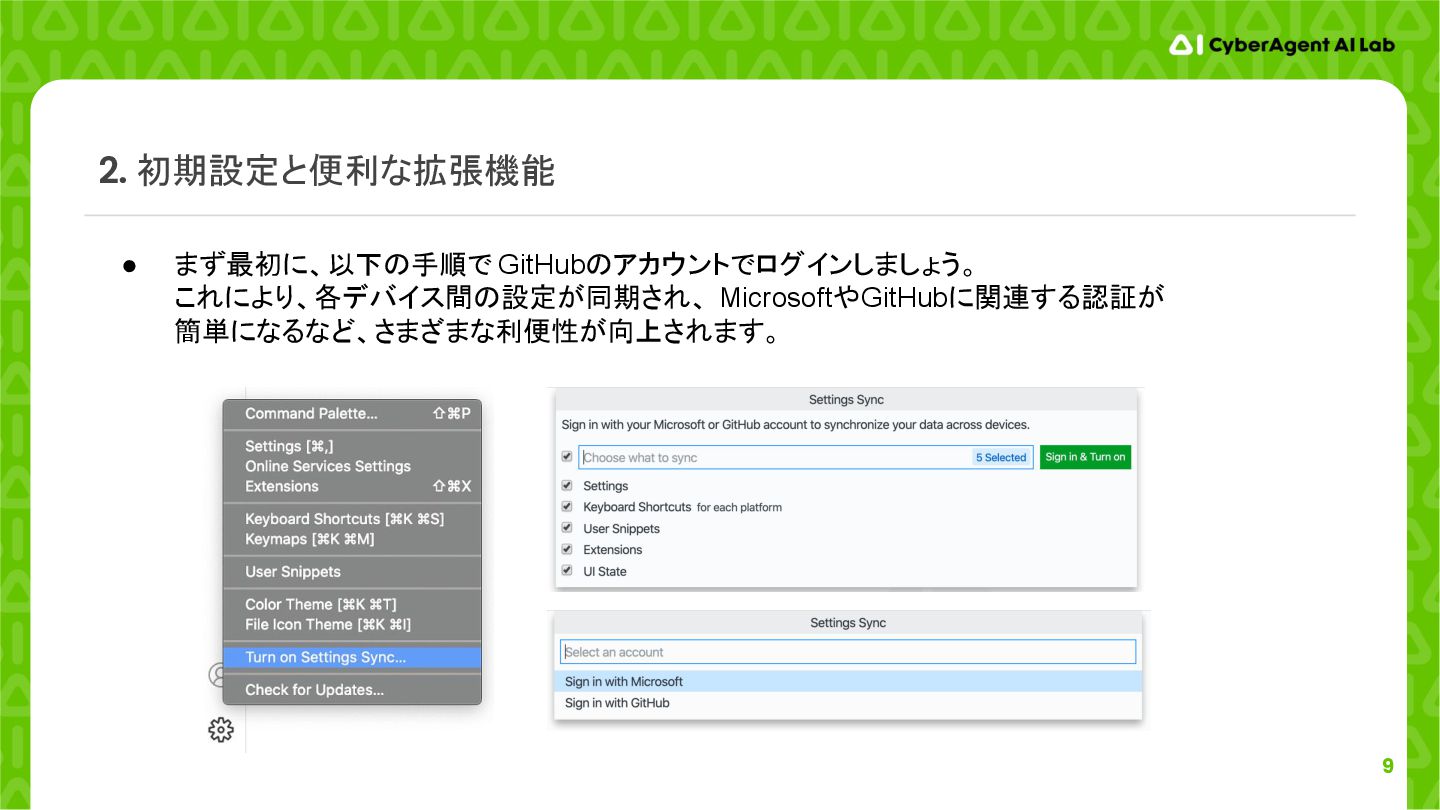Focus the Choose what to sync field
Screen dimensions: 1440x810
click(x=806, y=457)
